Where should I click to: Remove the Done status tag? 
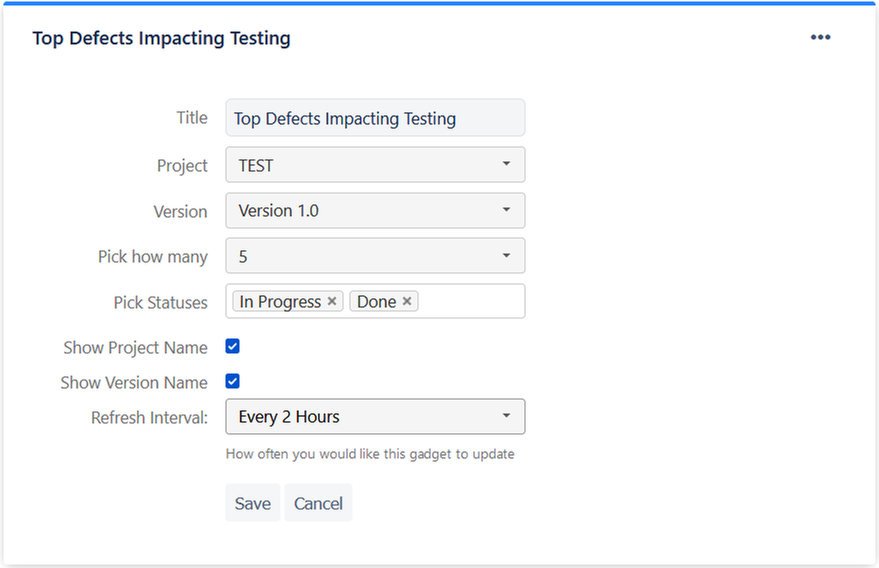407,301
